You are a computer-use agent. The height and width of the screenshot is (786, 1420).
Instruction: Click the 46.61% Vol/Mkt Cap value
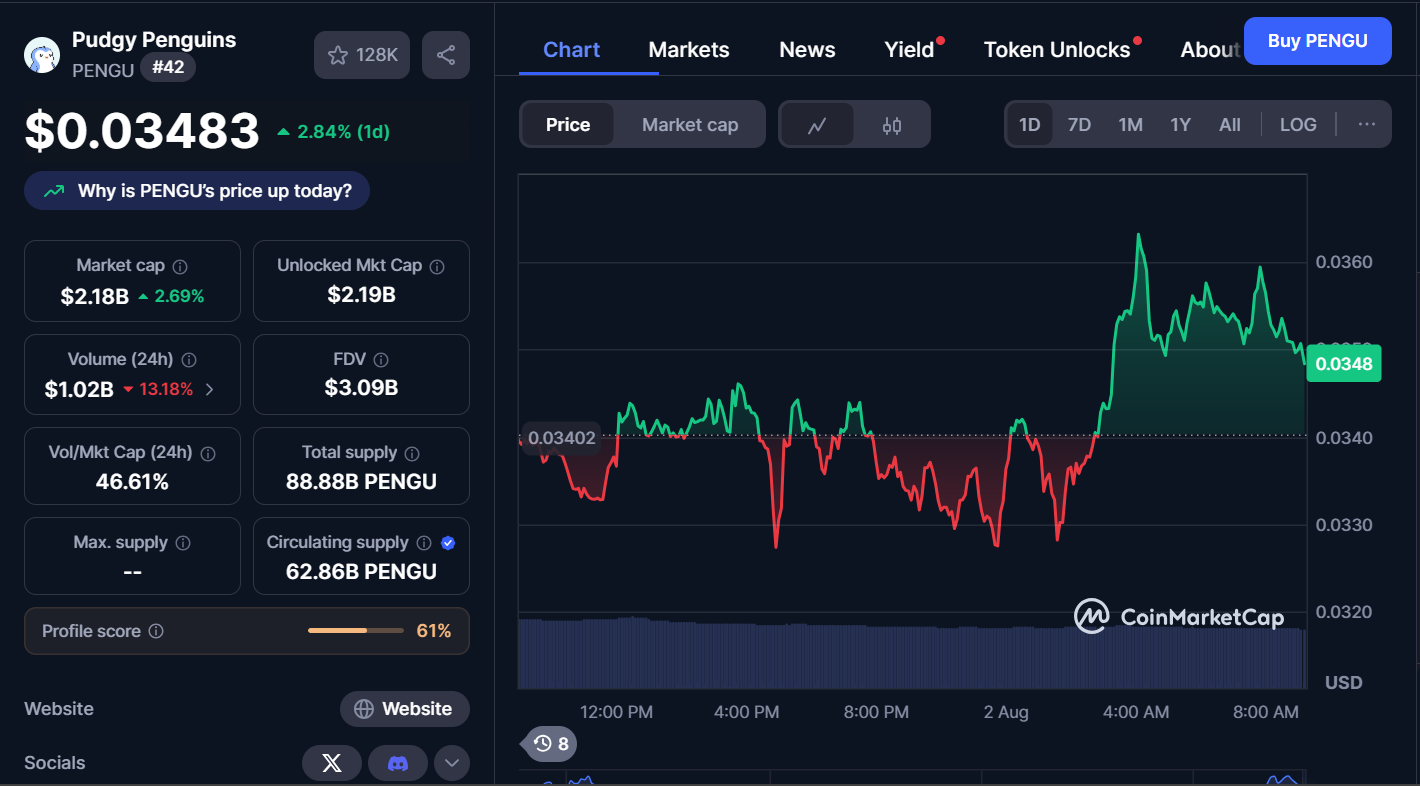(132, 482)
